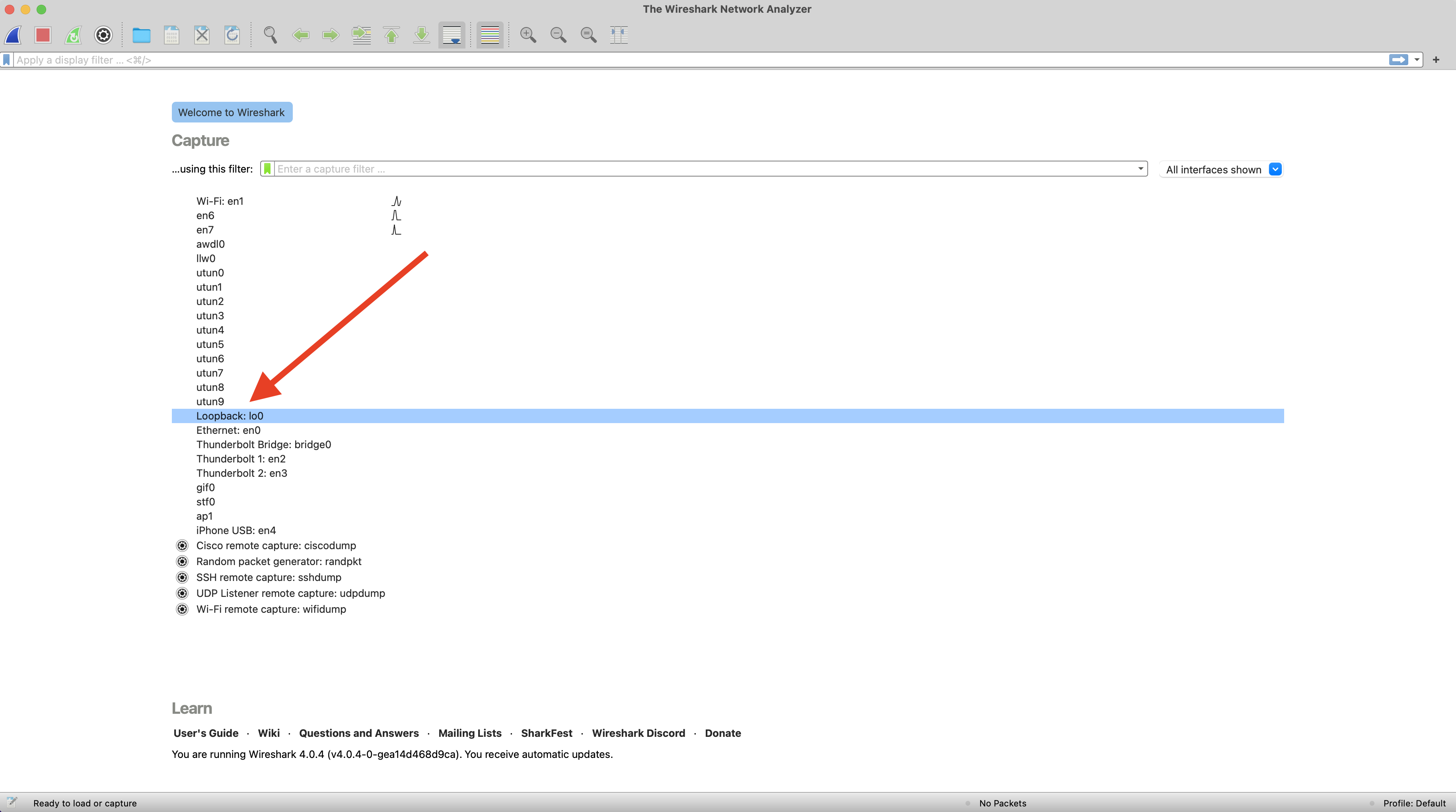Apply display filter arrow button
This screenshot has width=1456, height=812.
1398,60
